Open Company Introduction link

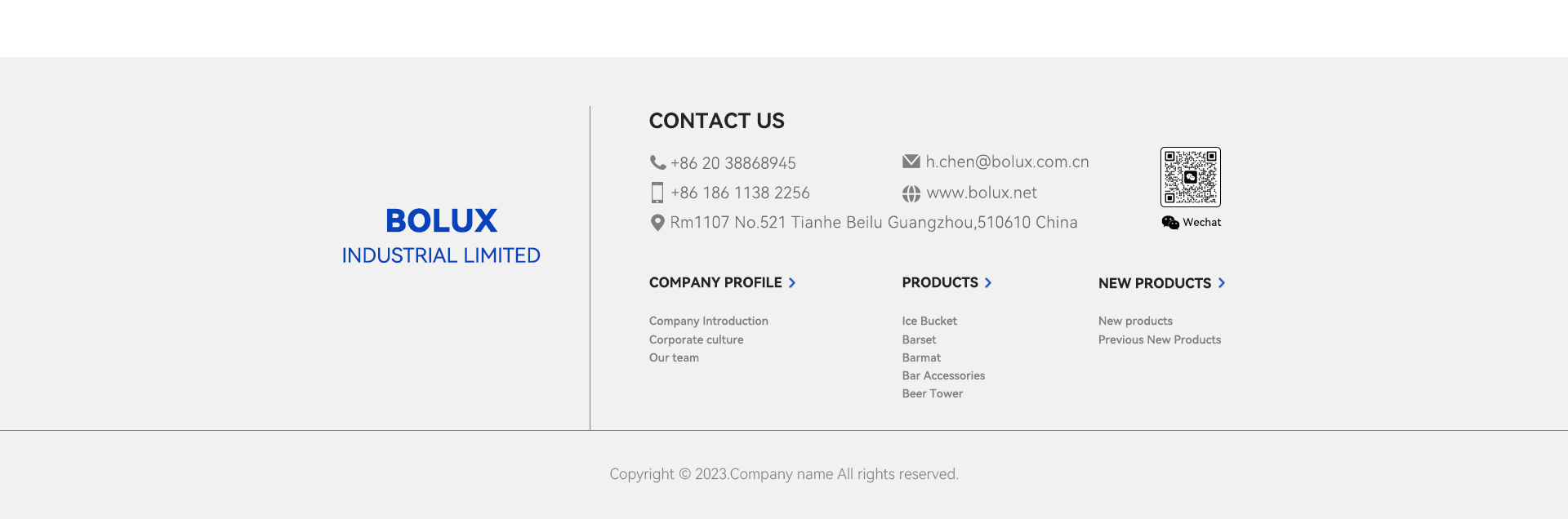(708, 322)
